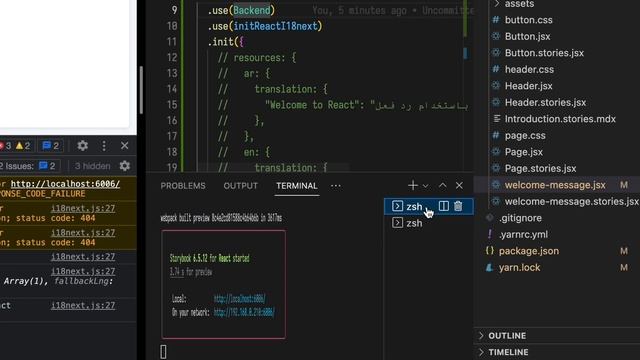Viewport: 640px width, 360px height.
Task: Click the initReactI18next token in the code
Action: pyautogui.click(x=275, y=26)
